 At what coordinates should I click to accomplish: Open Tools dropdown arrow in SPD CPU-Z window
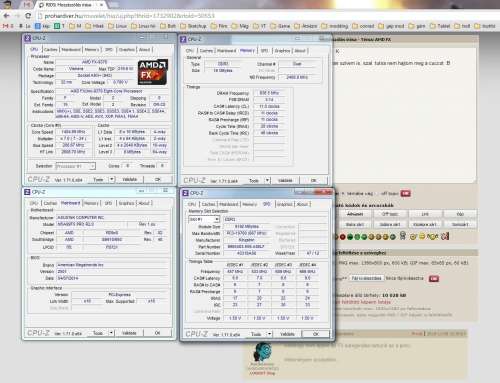point(269,334)
